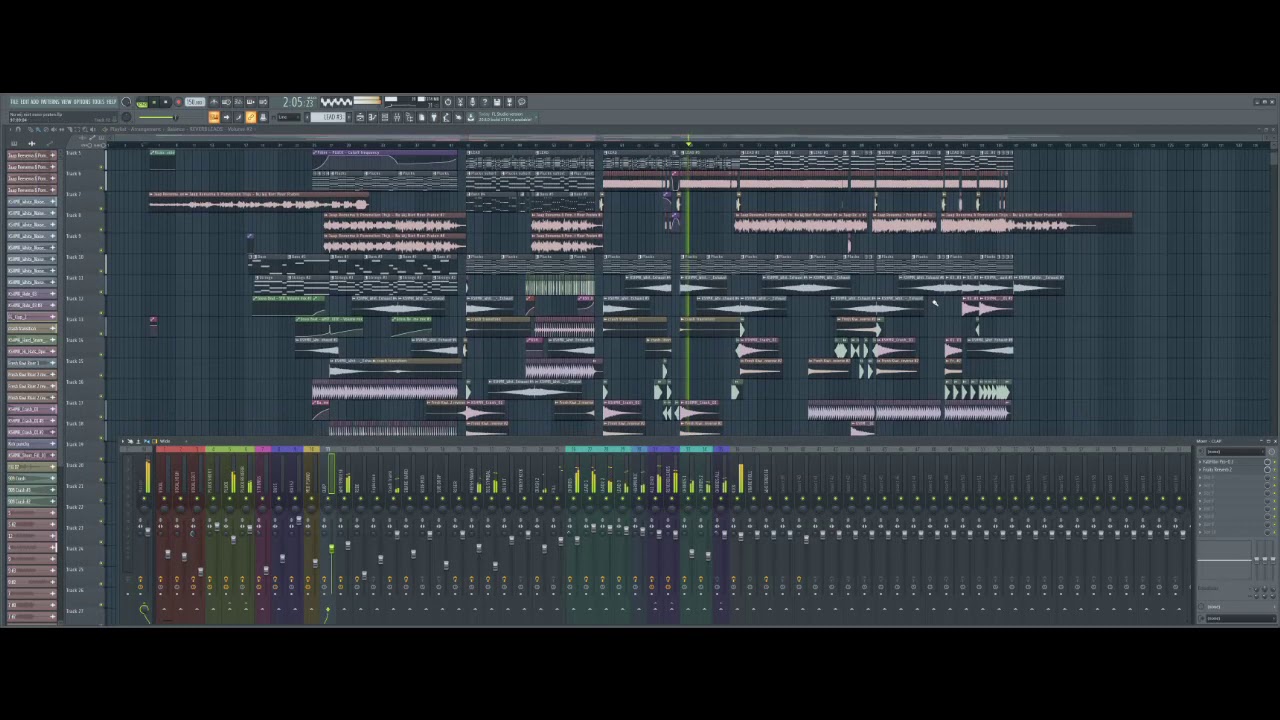Viewport: 1280px width, 720px height.
Task: Click the green playhead marker on timeline
Action: pyautogui.click(x=688, y=146)
